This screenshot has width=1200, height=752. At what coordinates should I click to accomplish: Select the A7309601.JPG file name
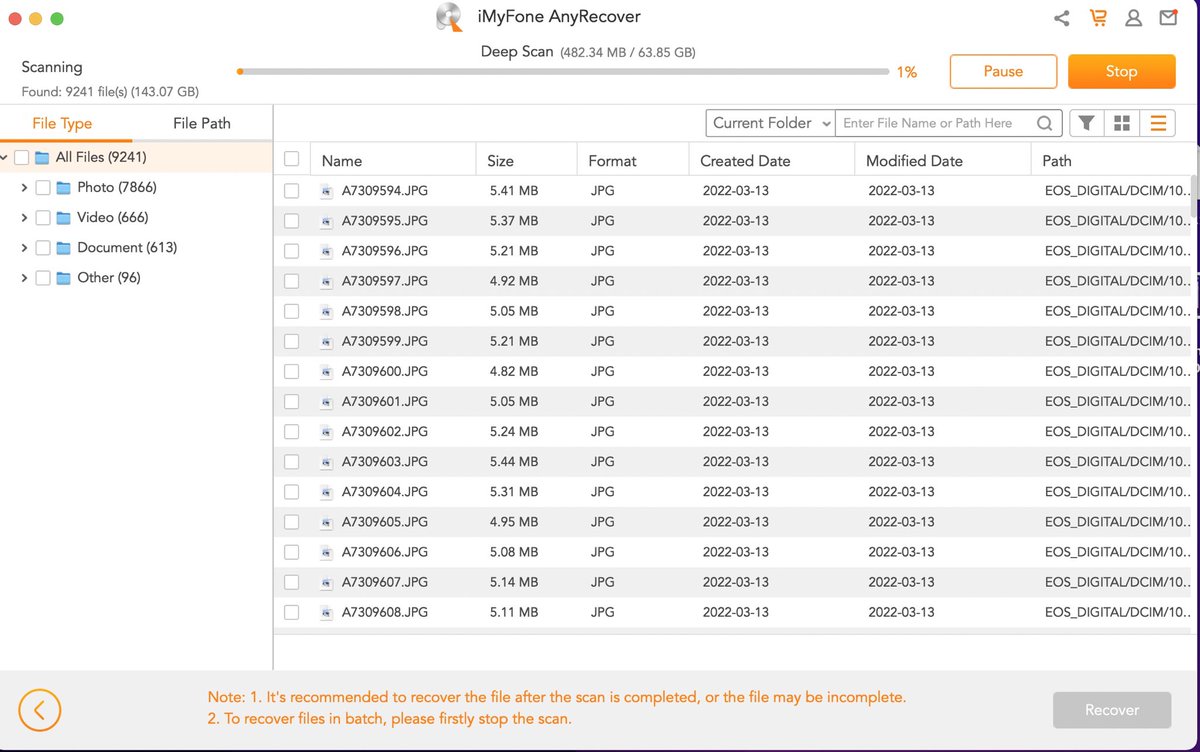coord(385,401)
